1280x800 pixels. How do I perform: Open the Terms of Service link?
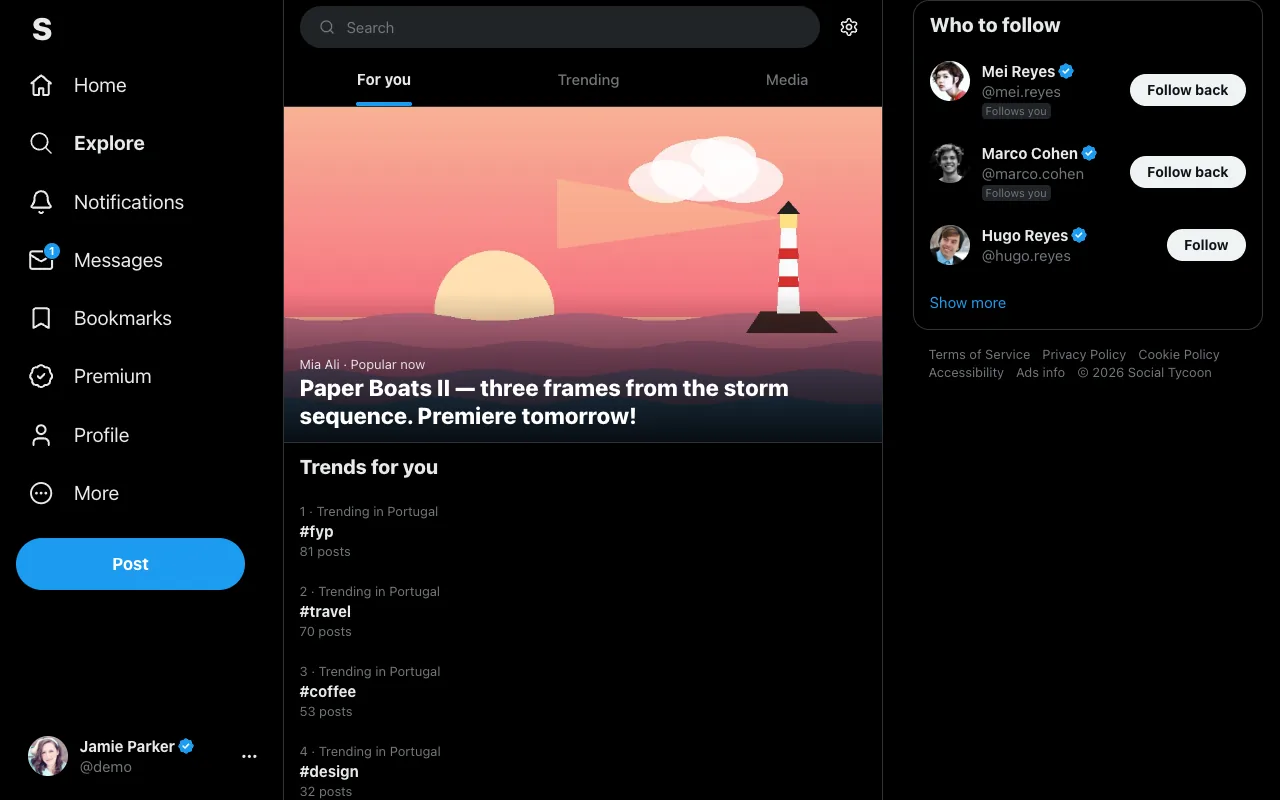pyautogui.click(x=979, y=355)
